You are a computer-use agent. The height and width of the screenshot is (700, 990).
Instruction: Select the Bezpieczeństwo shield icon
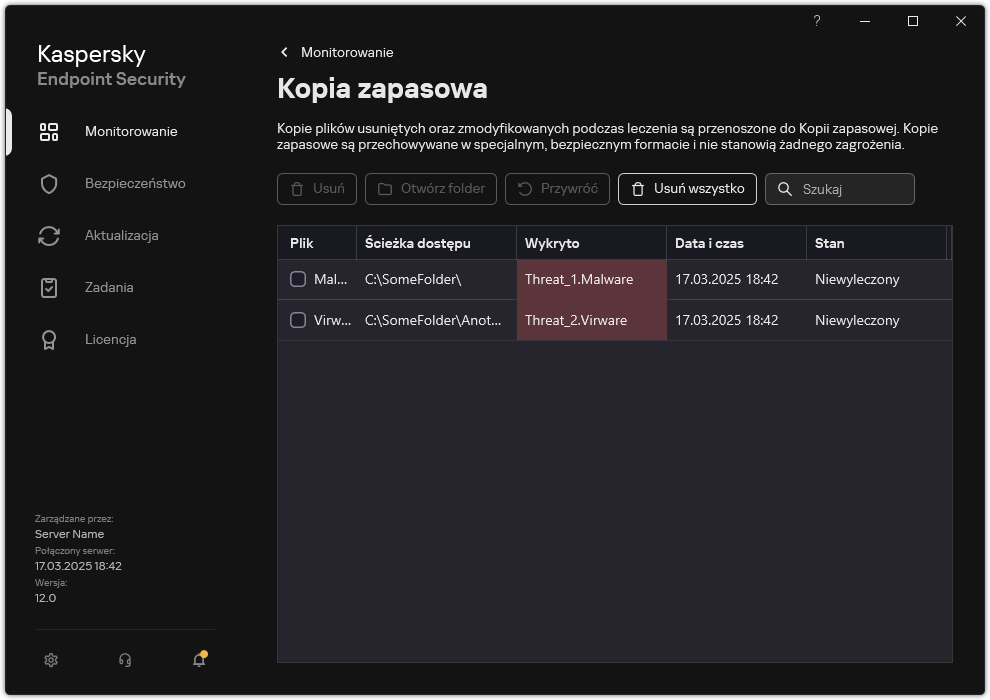click(48, 183)
